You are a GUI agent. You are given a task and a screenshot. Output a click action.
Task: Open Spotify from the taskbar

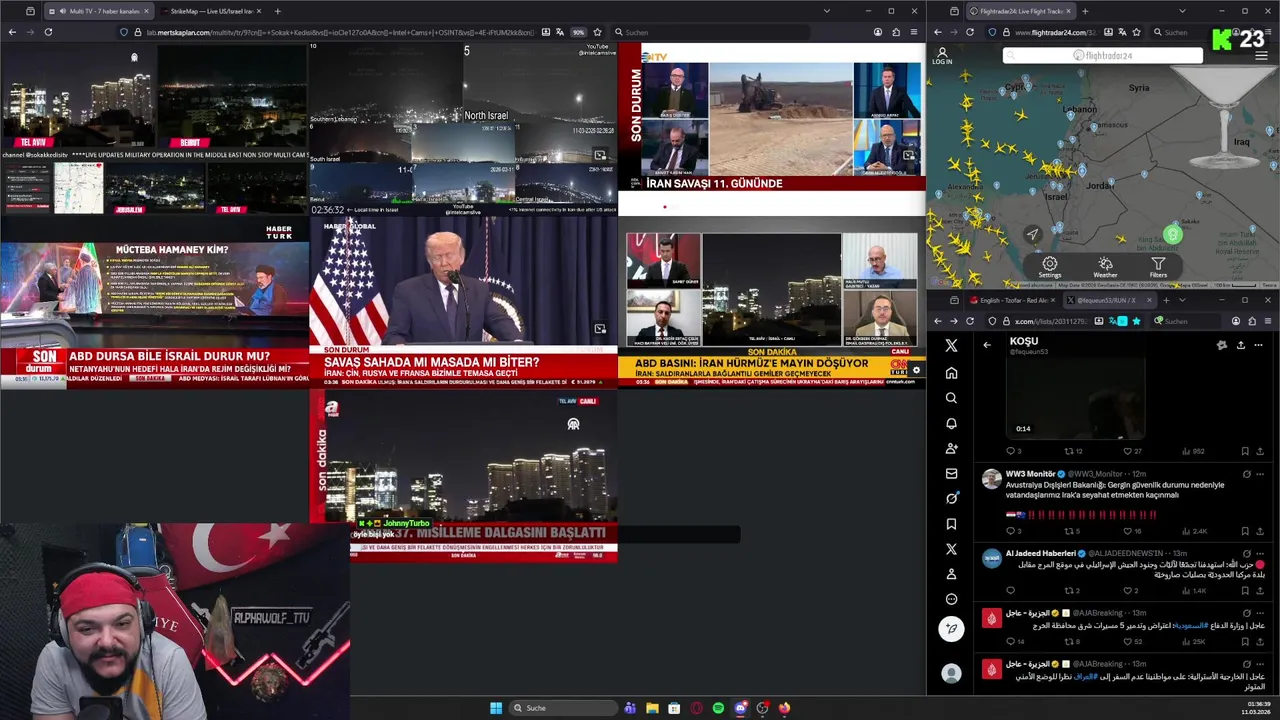(x=718, y=708)
